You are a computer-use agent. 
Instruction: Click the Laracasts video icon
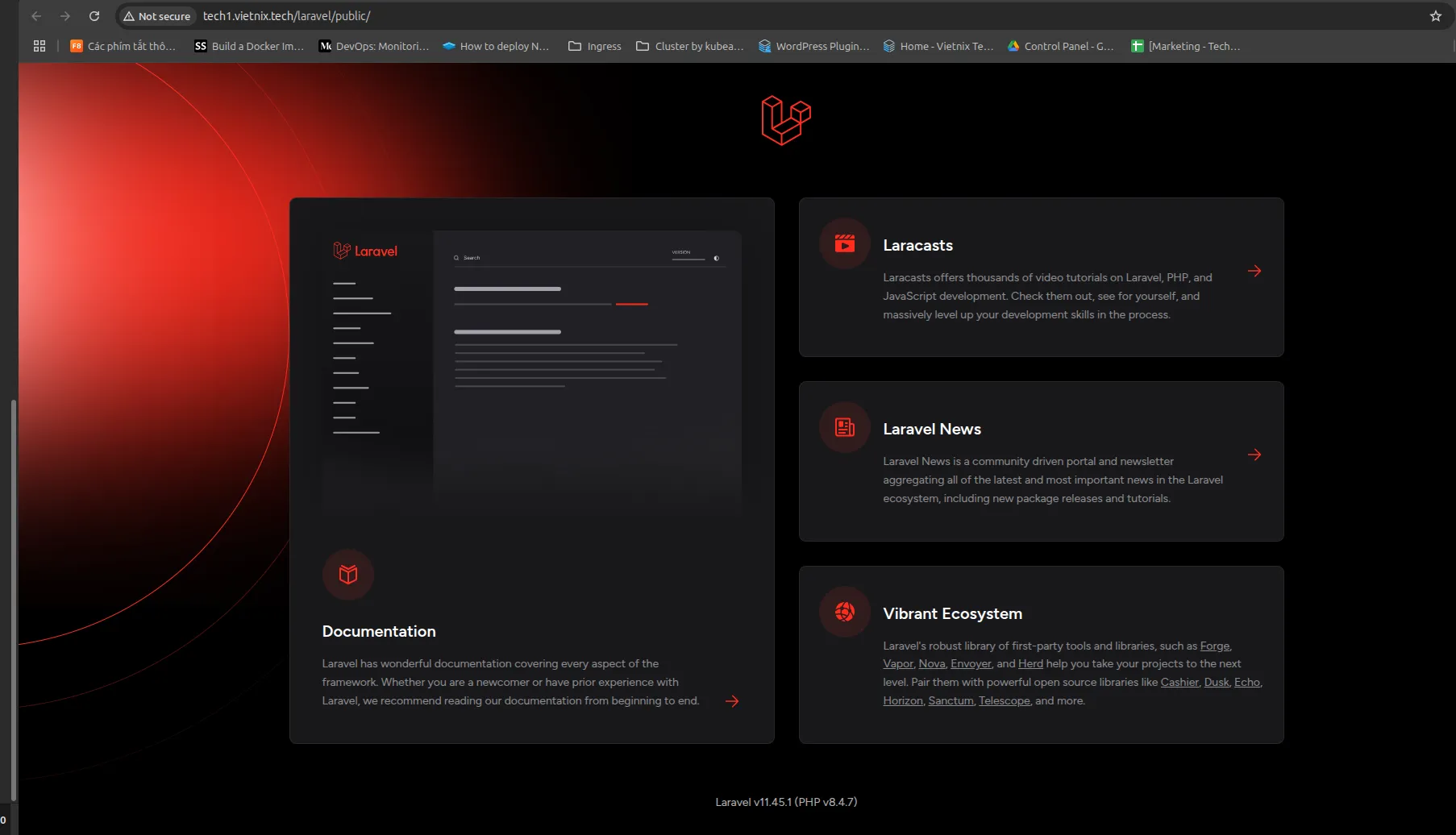tap(843, 243)
